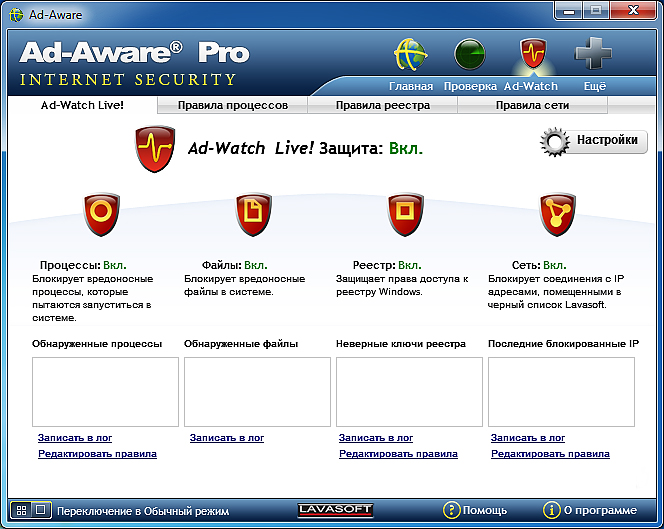Open the Ещё navigation label
Screen dimensions: 664x529
[x=595, y=86]
